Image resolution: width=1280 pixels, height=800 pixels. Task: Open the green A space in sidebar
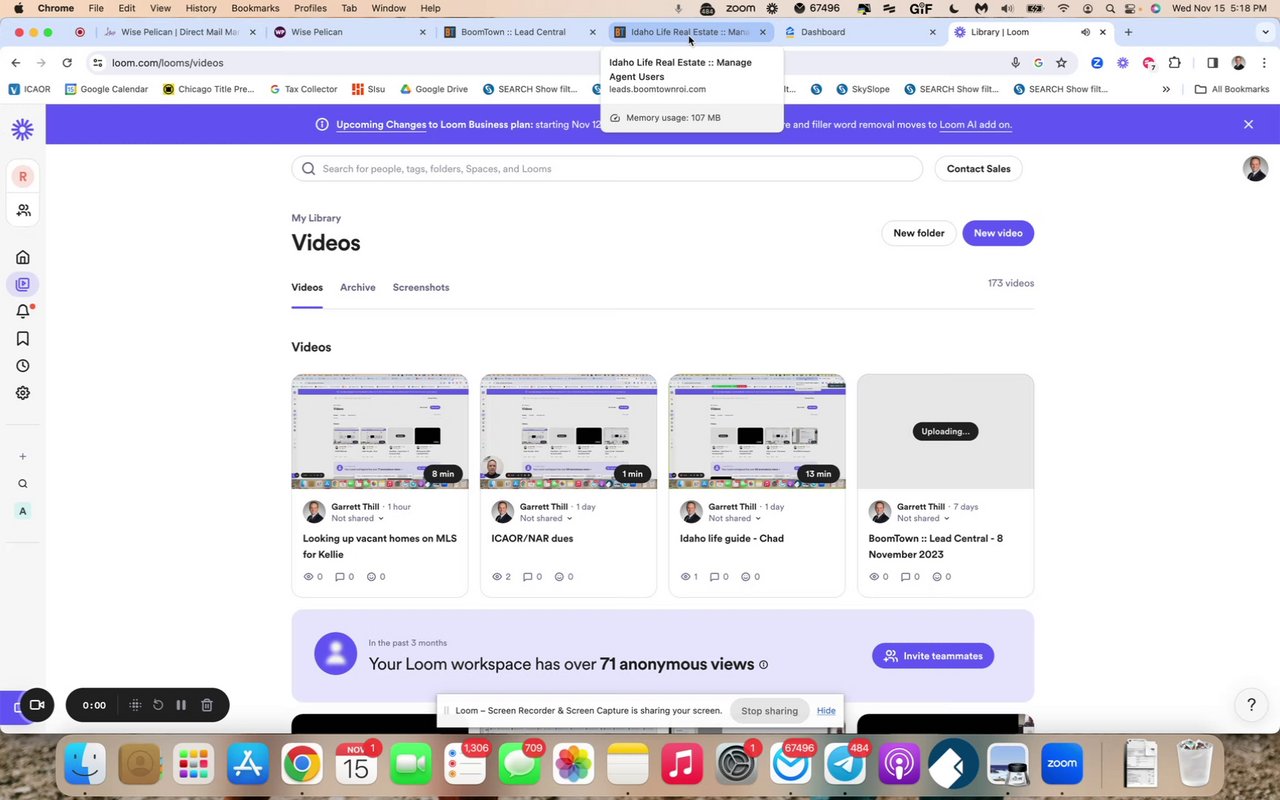(x=22, y=511)
